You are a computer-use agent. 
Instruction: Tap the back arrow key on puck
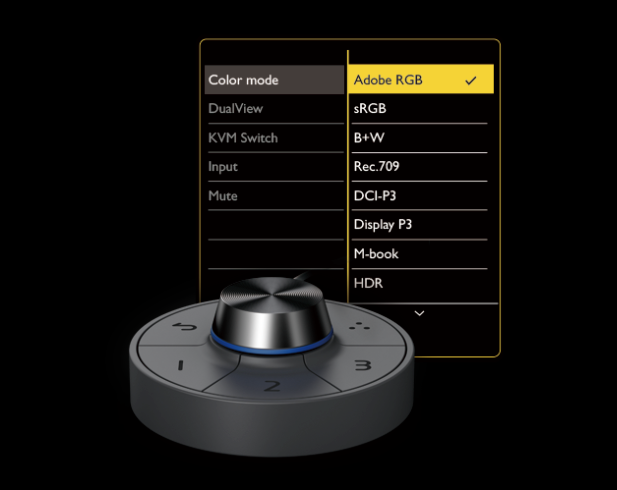click(184, 326)
